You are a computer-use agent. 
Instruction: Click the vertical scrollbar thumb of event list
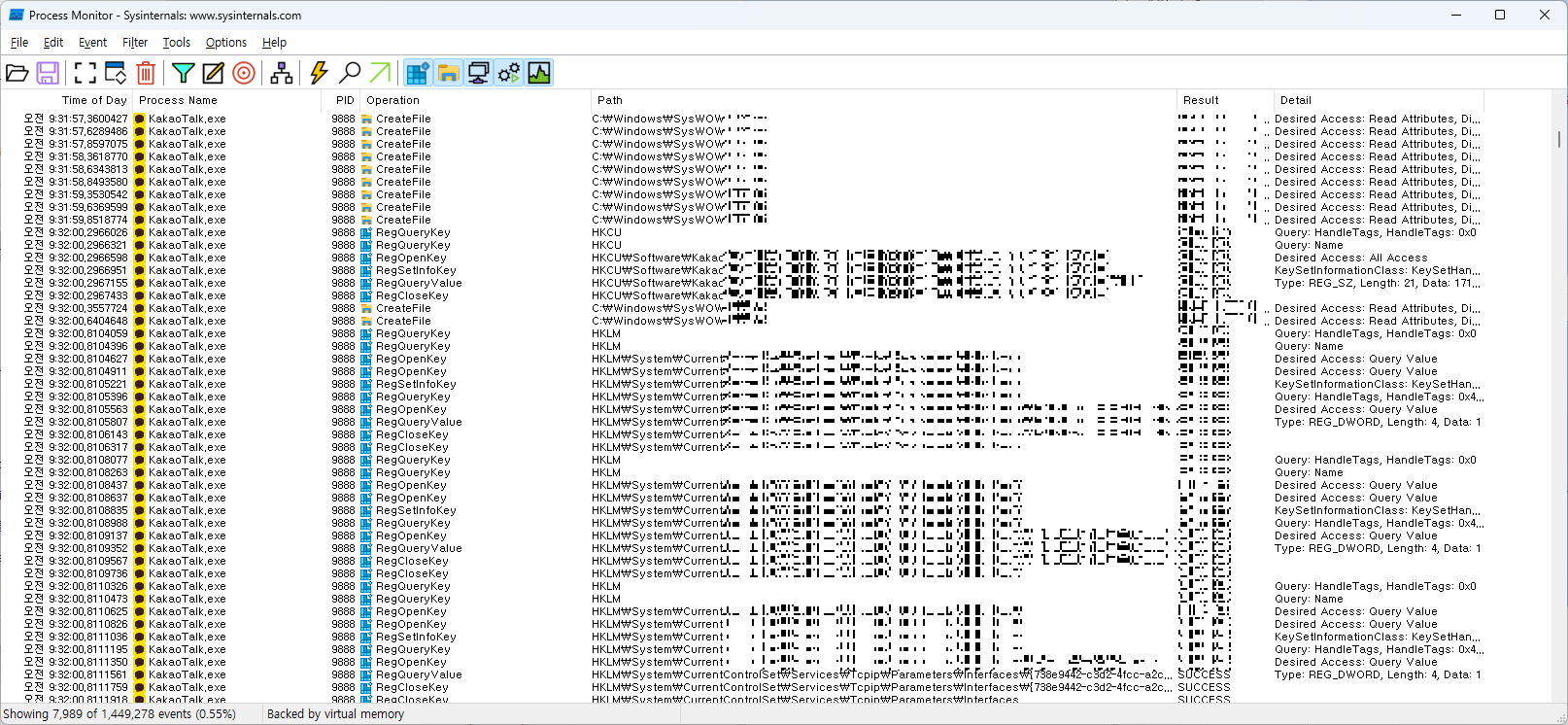pos(1559,140)
